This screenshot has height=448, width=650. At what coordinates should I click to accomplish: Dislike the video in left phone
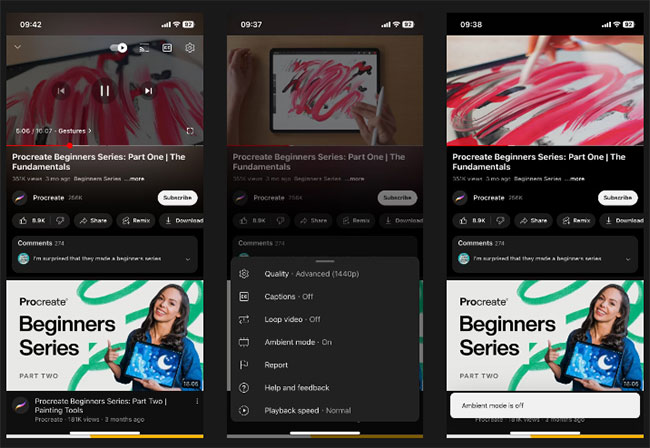(x=60, y=220)
